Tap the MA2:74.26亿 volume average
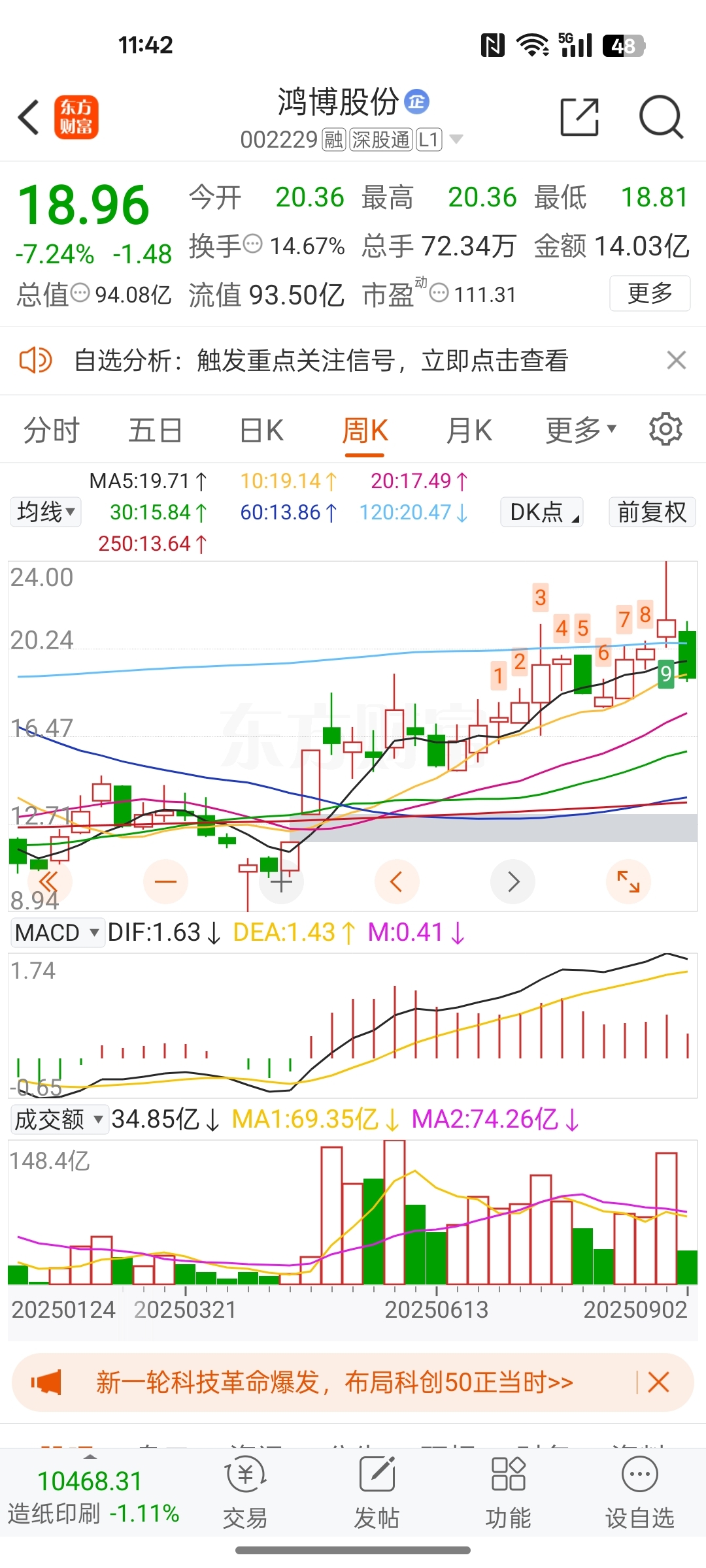 coord(496,1119)
